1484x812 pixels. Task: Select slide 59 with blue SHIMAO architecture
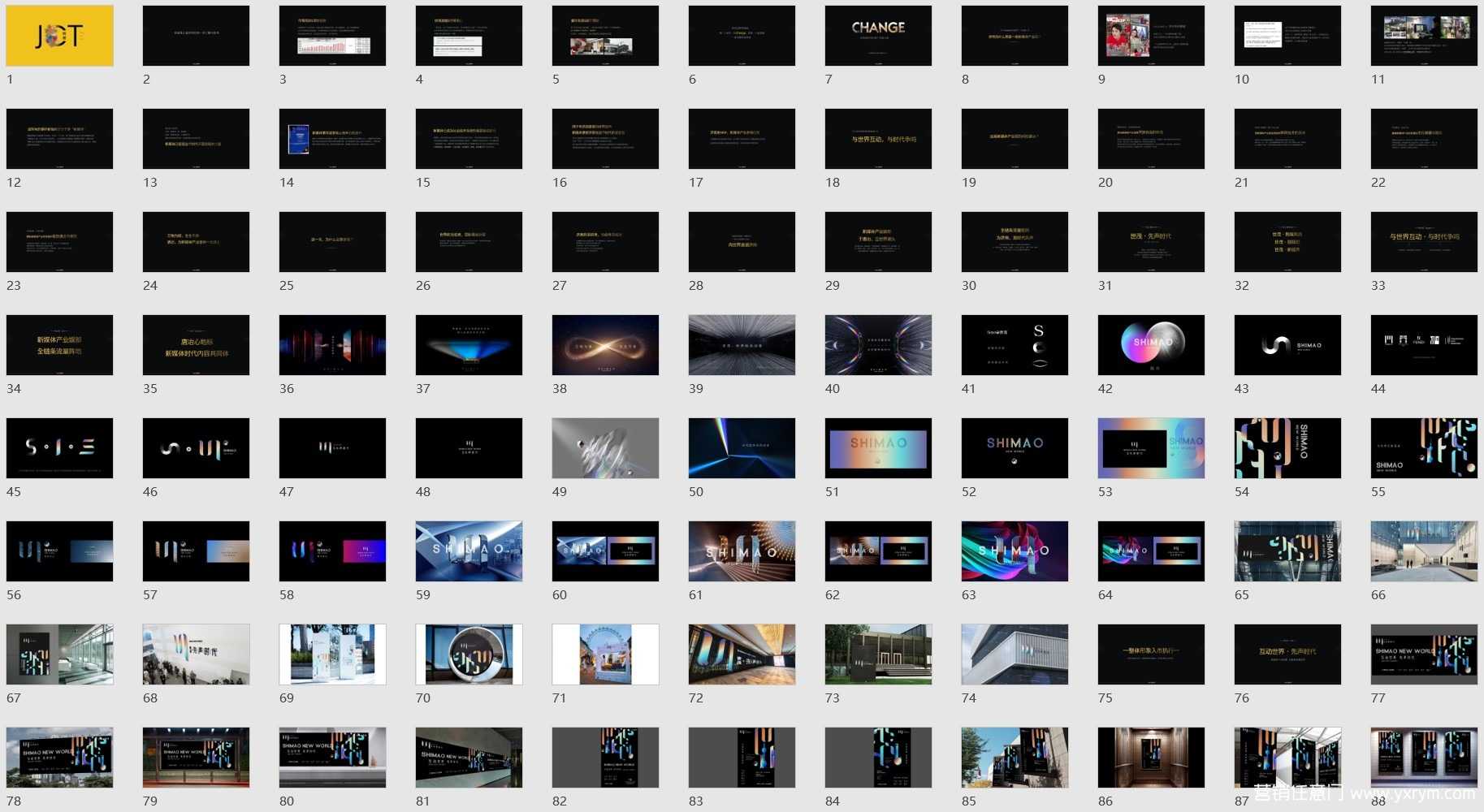click(x=469, y=551)
